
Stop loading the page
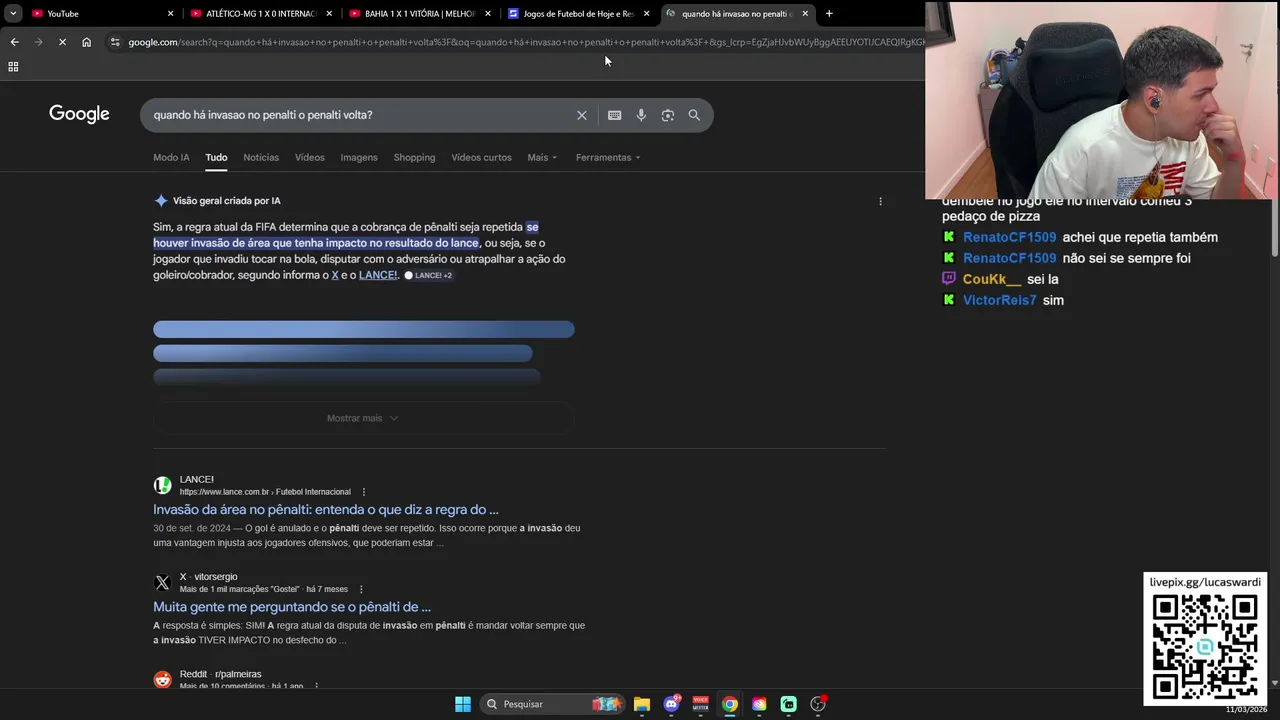point(62,42)
